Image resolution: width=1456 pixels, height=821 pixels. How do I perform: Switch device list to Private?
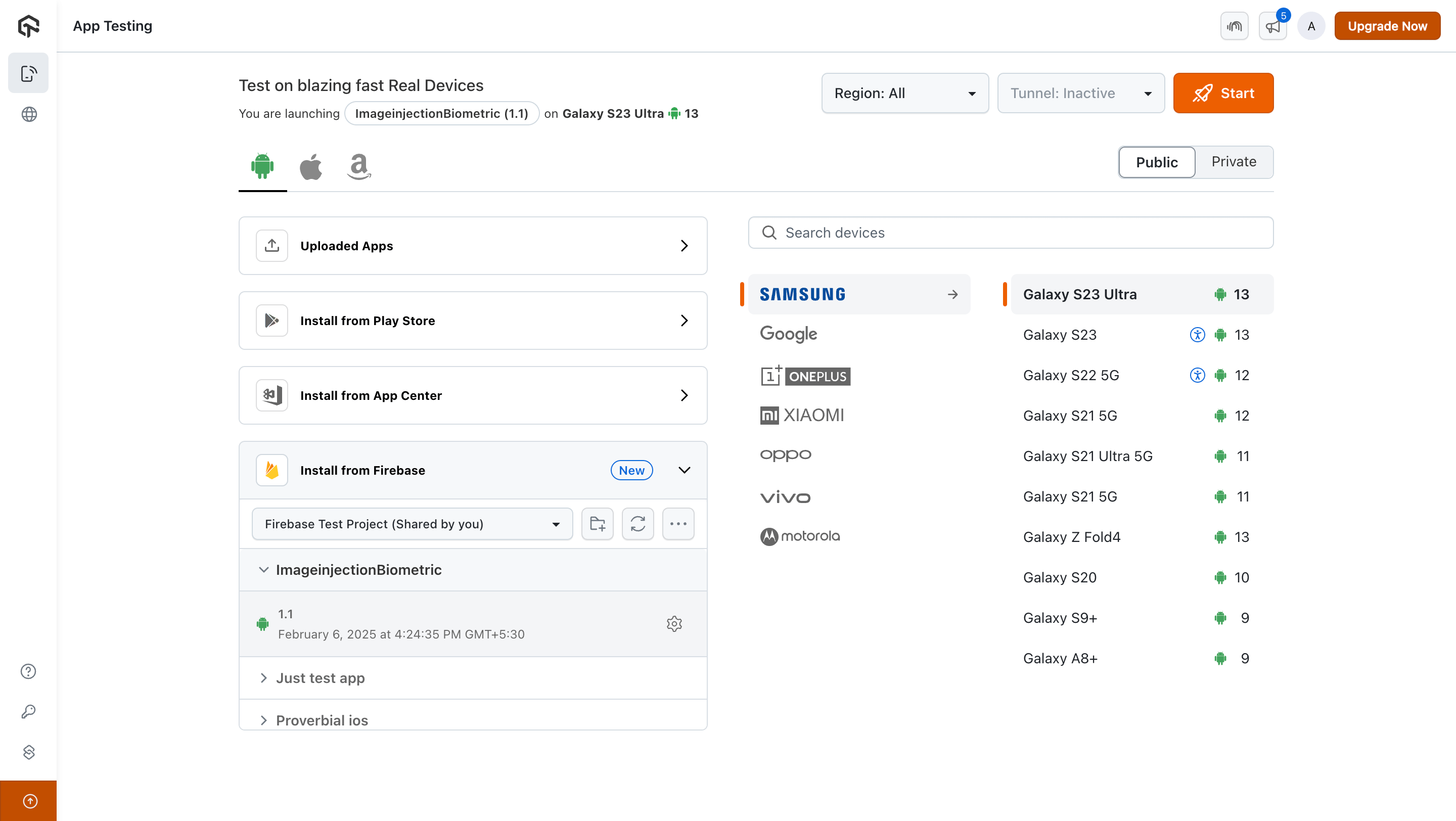[1234, 162]
